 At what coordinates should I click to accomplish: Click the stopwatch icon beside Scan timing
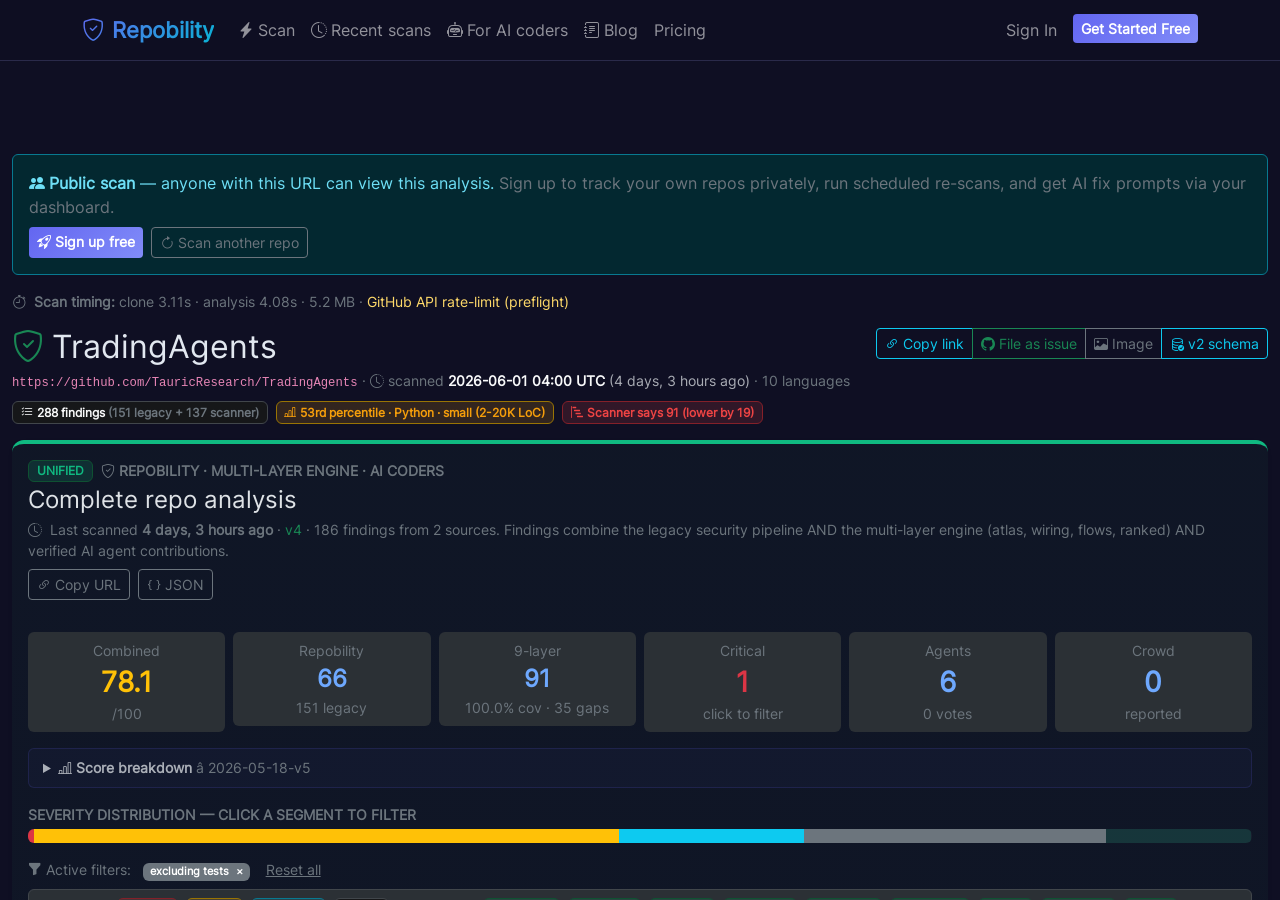[19, 302]
